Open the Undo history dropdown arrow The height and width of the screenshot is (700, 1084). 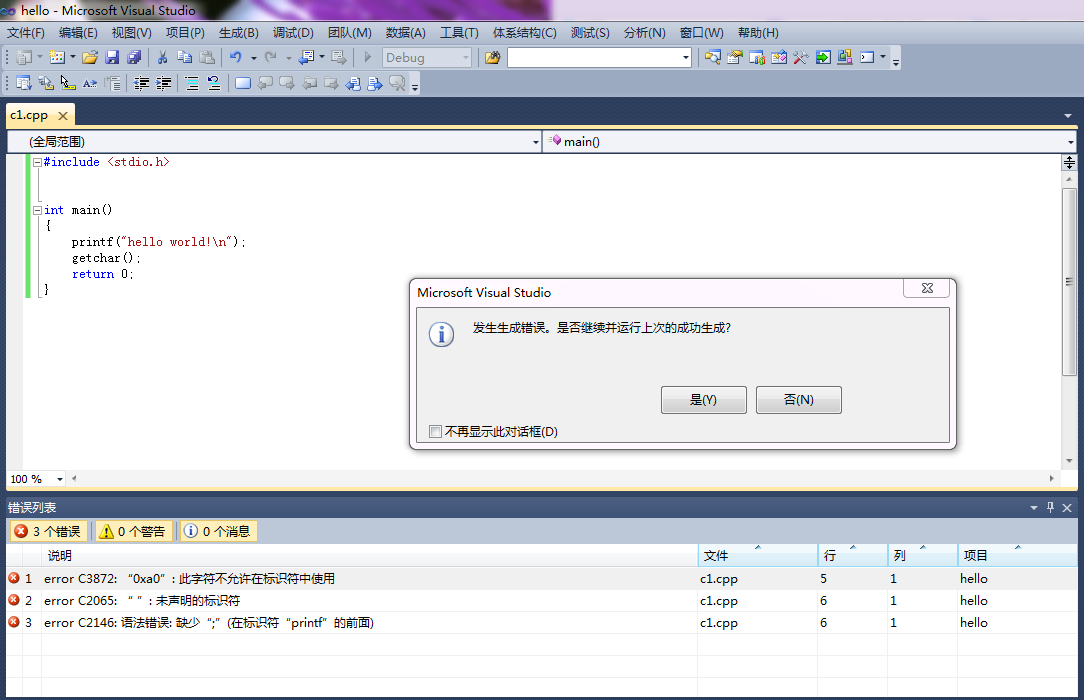coord(254,57)
